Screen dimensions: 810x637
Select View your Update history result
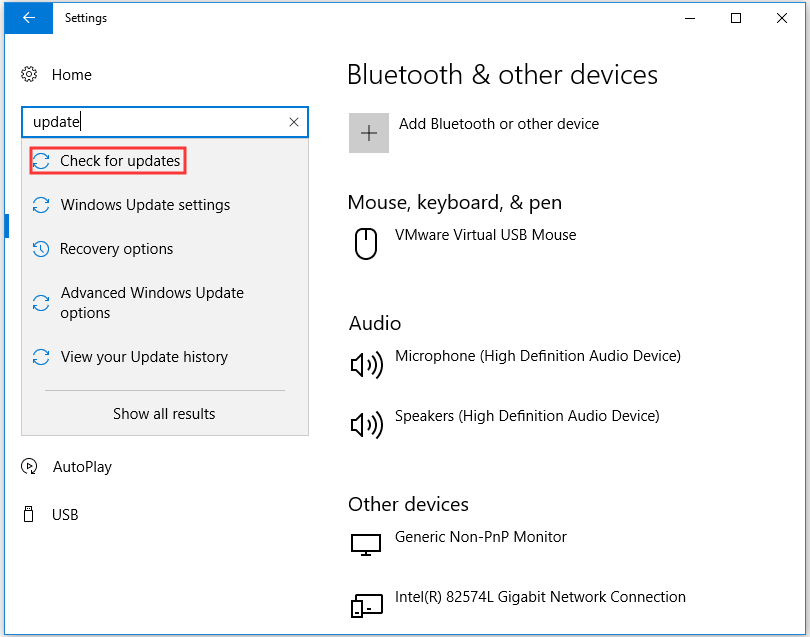click(x=165, y=357)
